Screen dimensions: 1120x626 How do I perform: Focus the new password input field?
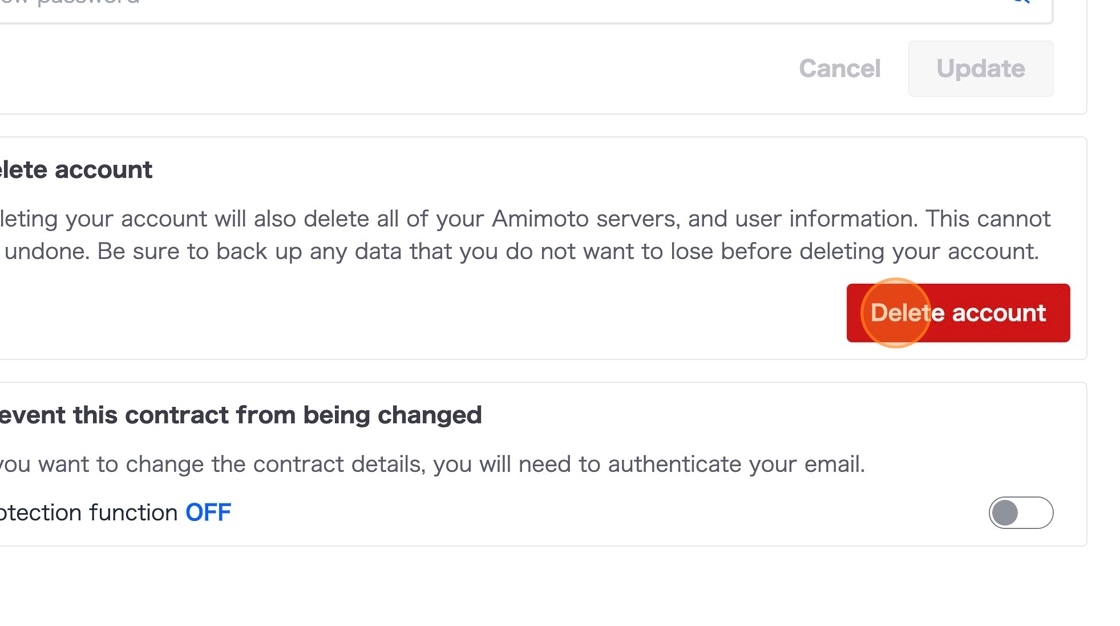coord(500,5)
